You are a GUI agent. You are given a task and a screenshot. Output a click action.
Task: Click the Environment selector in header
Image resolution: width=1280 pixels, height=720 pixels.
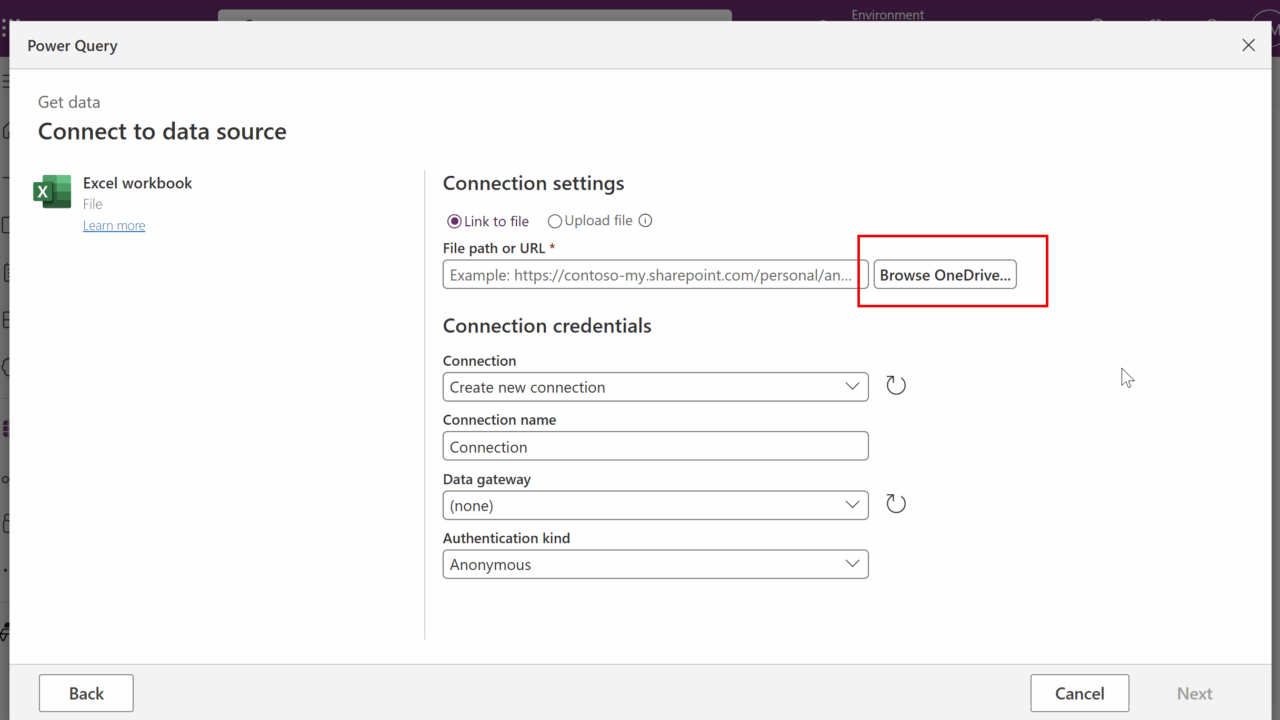[x=887, y=14]
